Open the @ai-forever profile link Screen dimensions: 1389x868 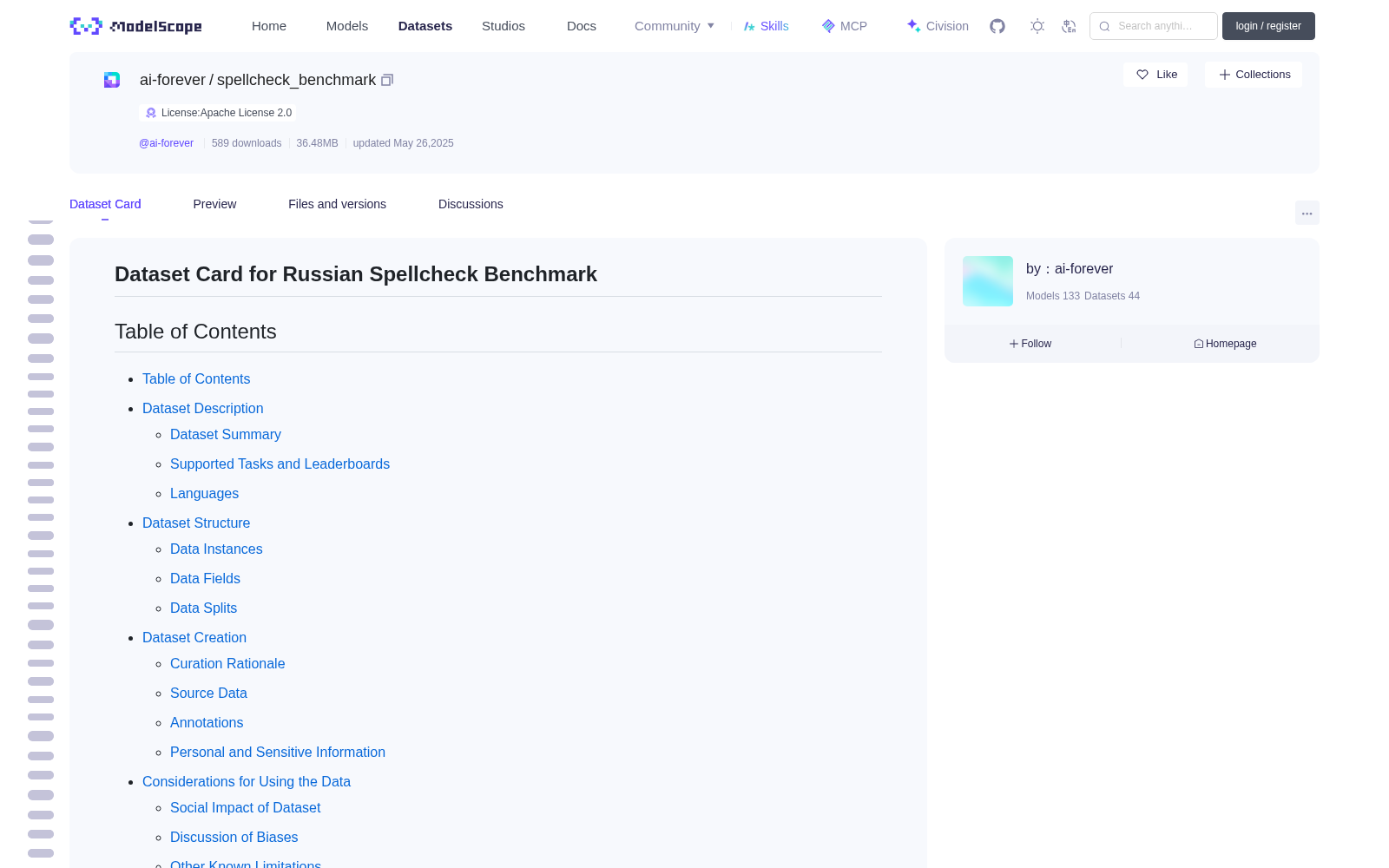coord(166,143)
